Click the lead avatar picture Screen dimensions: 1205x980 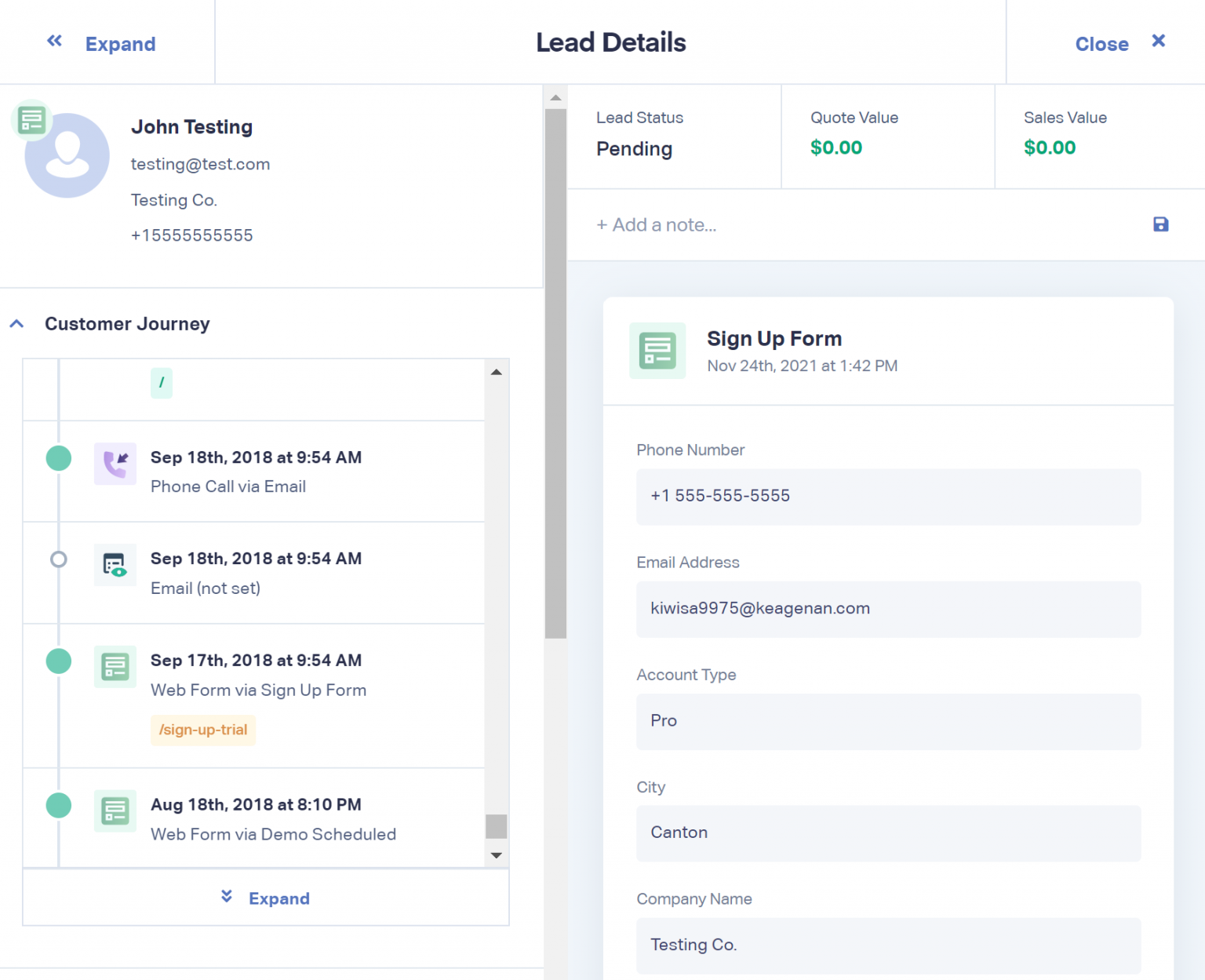coord(67,155)
